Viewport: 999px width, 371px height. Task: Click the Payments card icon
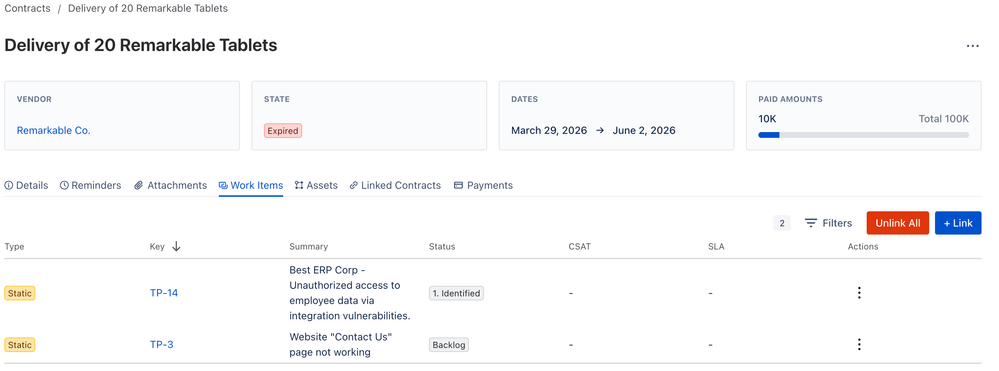tap(458, 186)
